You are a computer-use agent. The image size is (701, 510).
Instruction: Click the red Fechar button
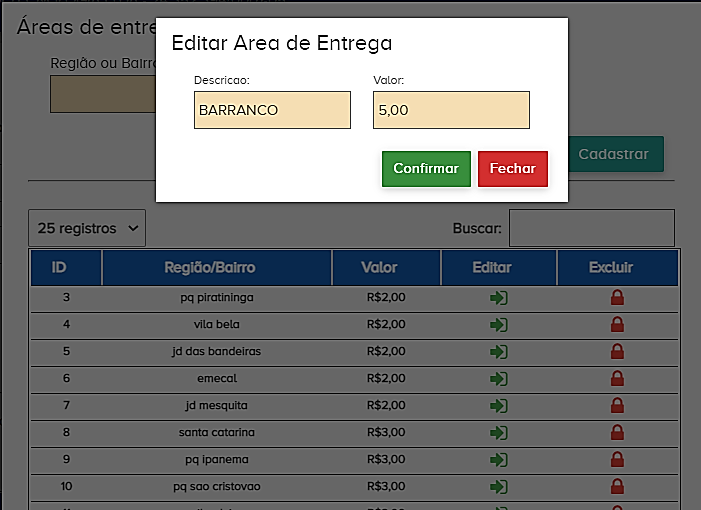[x=512, y=169]
